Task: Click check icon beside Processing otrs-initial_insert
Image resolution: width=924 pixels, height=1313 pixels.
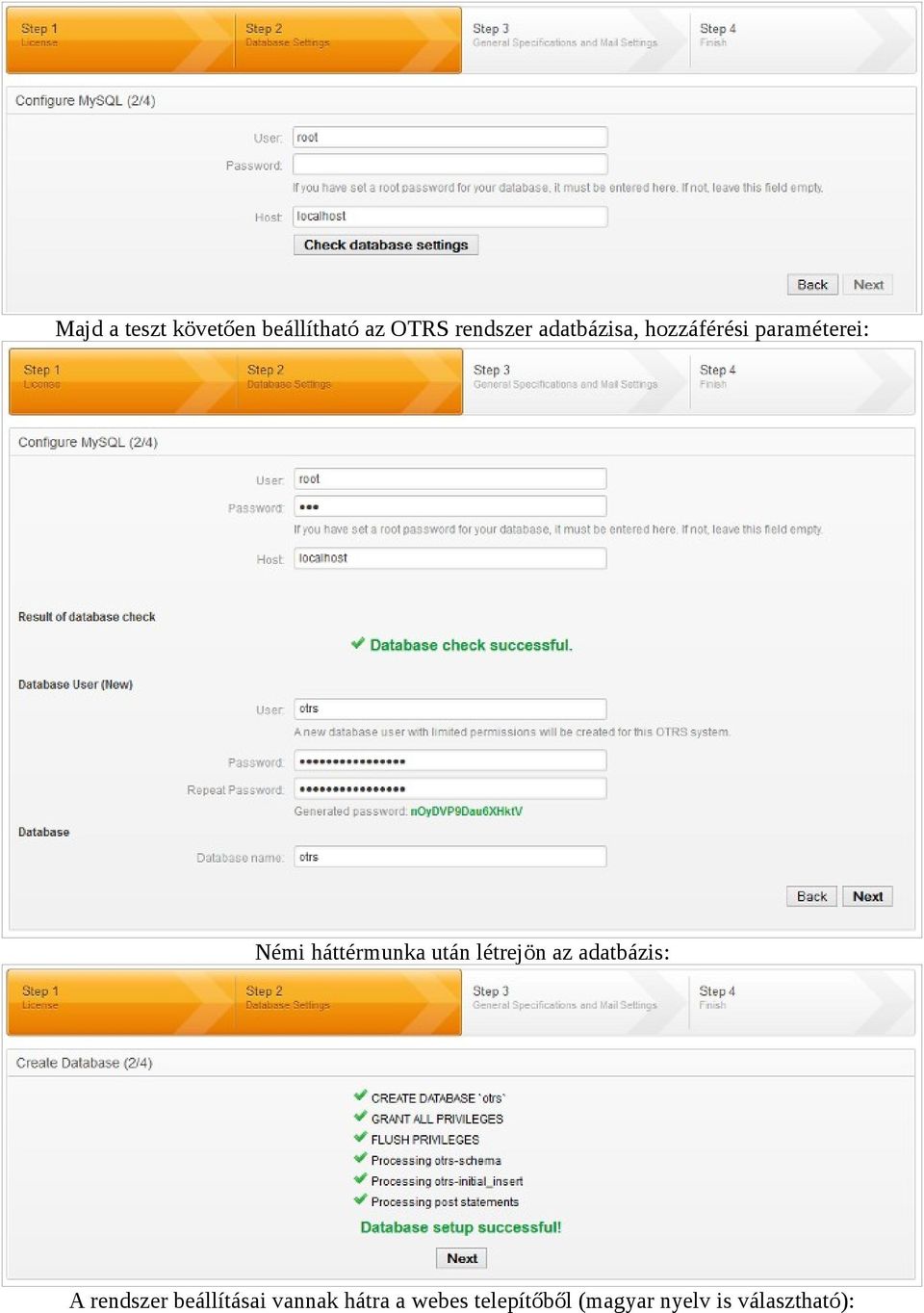Action: (x=360, y=1178)
